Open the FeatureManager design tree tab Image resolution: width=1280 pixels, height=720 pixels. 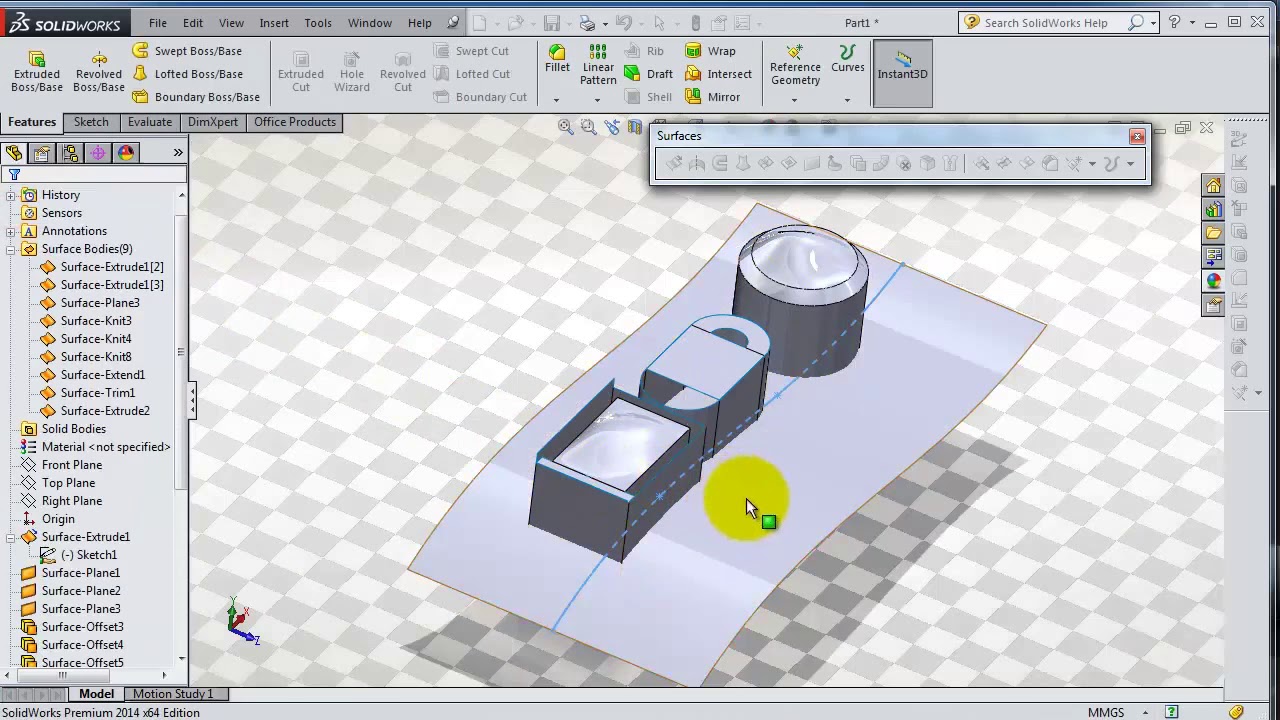click(x=14, y=153)
